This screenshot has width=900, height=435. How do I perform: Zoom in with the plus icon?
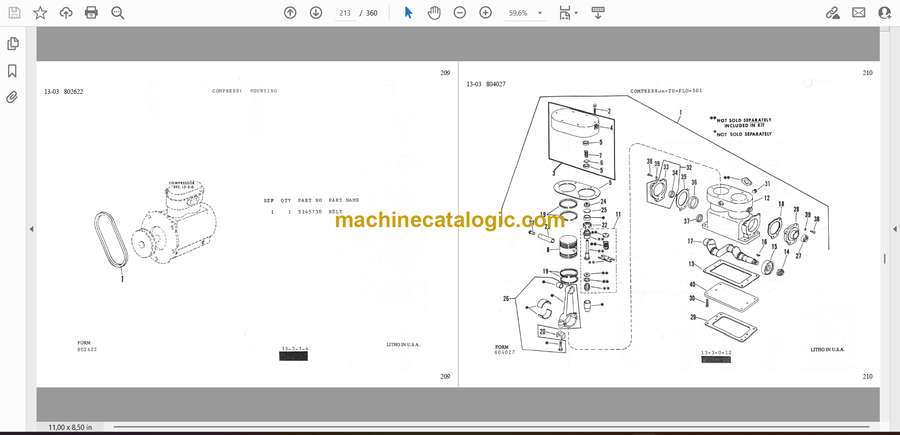[x=486, y=13]
